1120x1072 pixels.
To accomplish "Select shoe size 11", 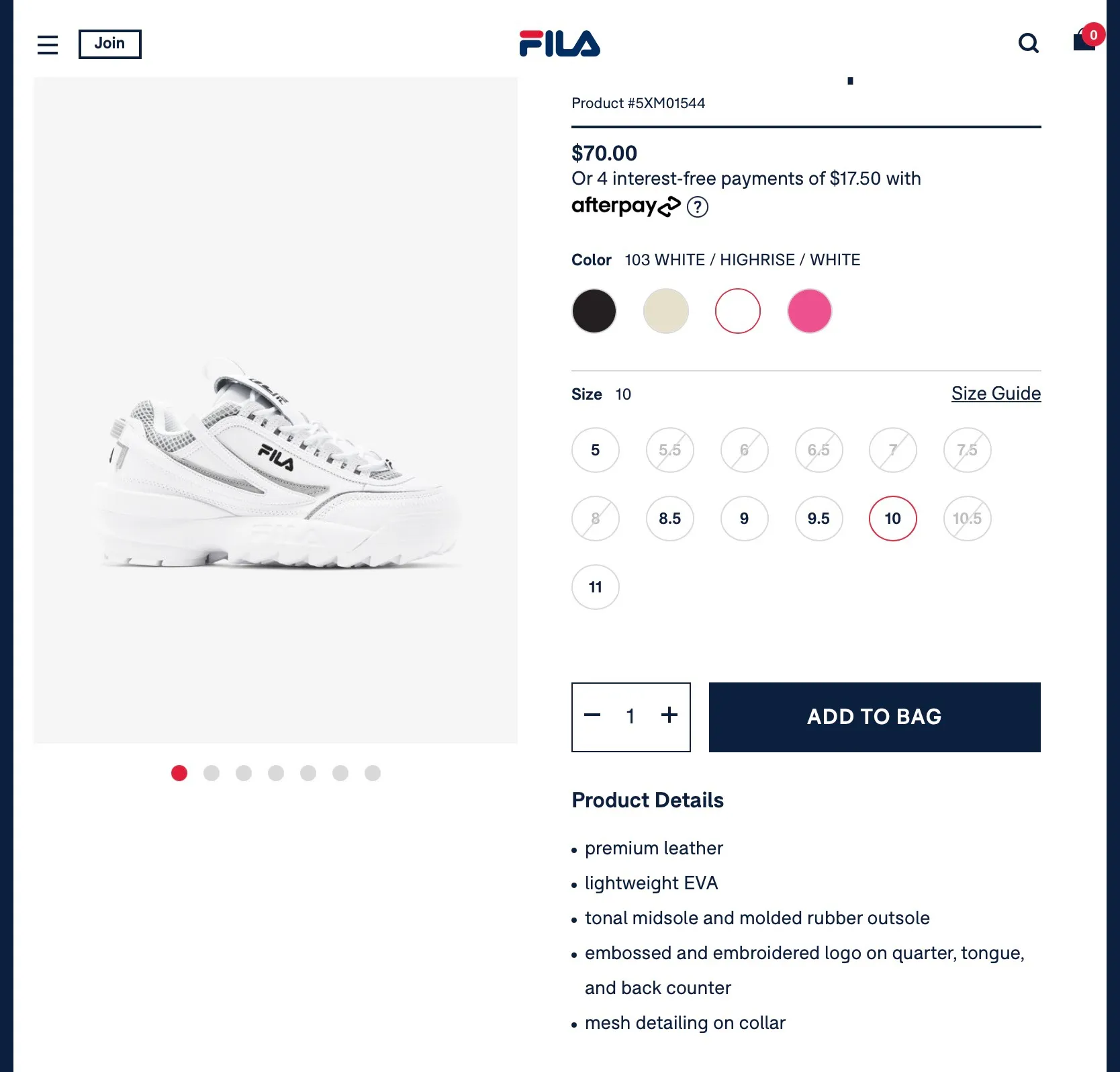I will coord(595,586).
